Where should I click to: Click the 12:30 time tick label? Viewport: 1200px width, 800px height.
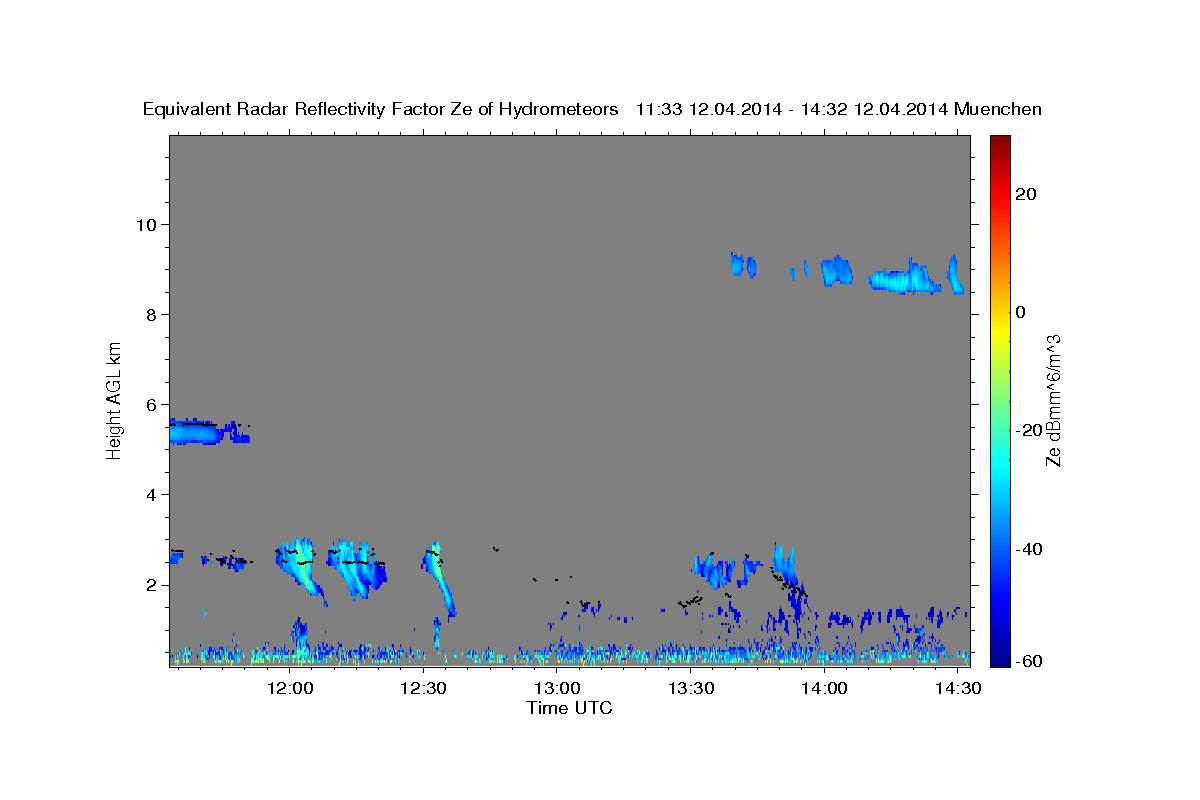tap(424, 689)
